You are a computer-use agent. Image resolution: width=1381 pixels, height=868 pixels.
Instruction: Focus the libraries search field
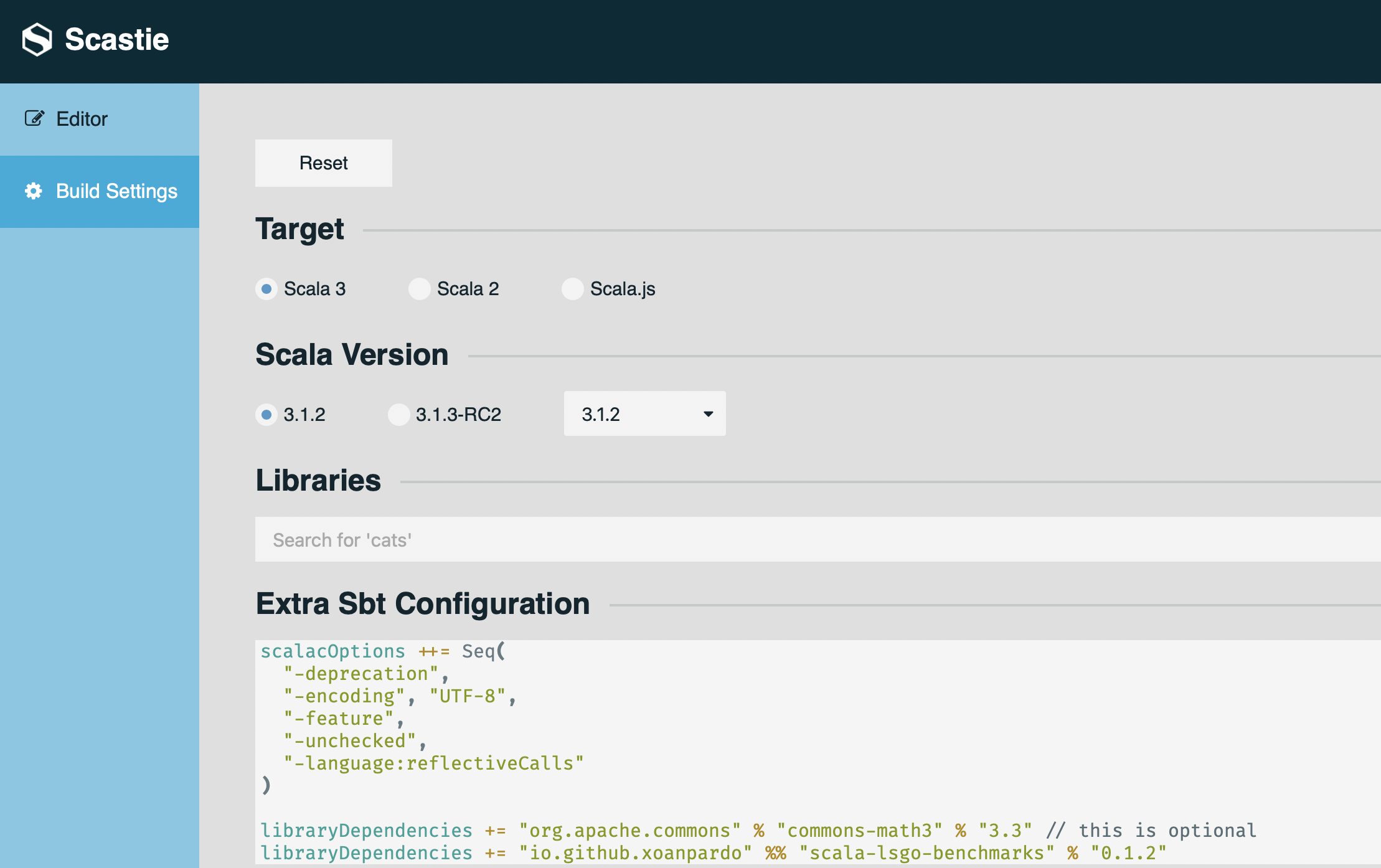[x=809, y=539]
